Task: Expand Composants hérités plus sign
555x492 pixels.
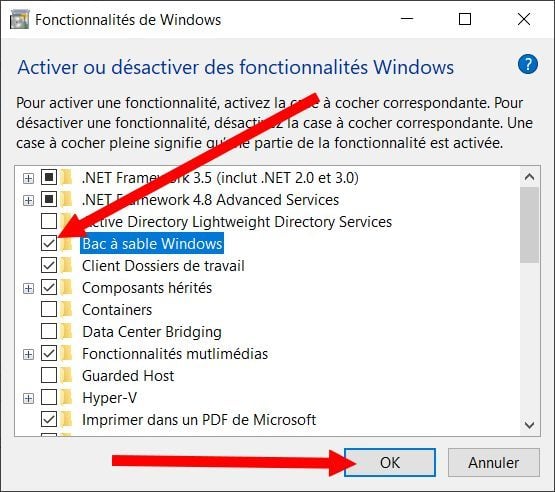Action: click(x=28, y=288)
